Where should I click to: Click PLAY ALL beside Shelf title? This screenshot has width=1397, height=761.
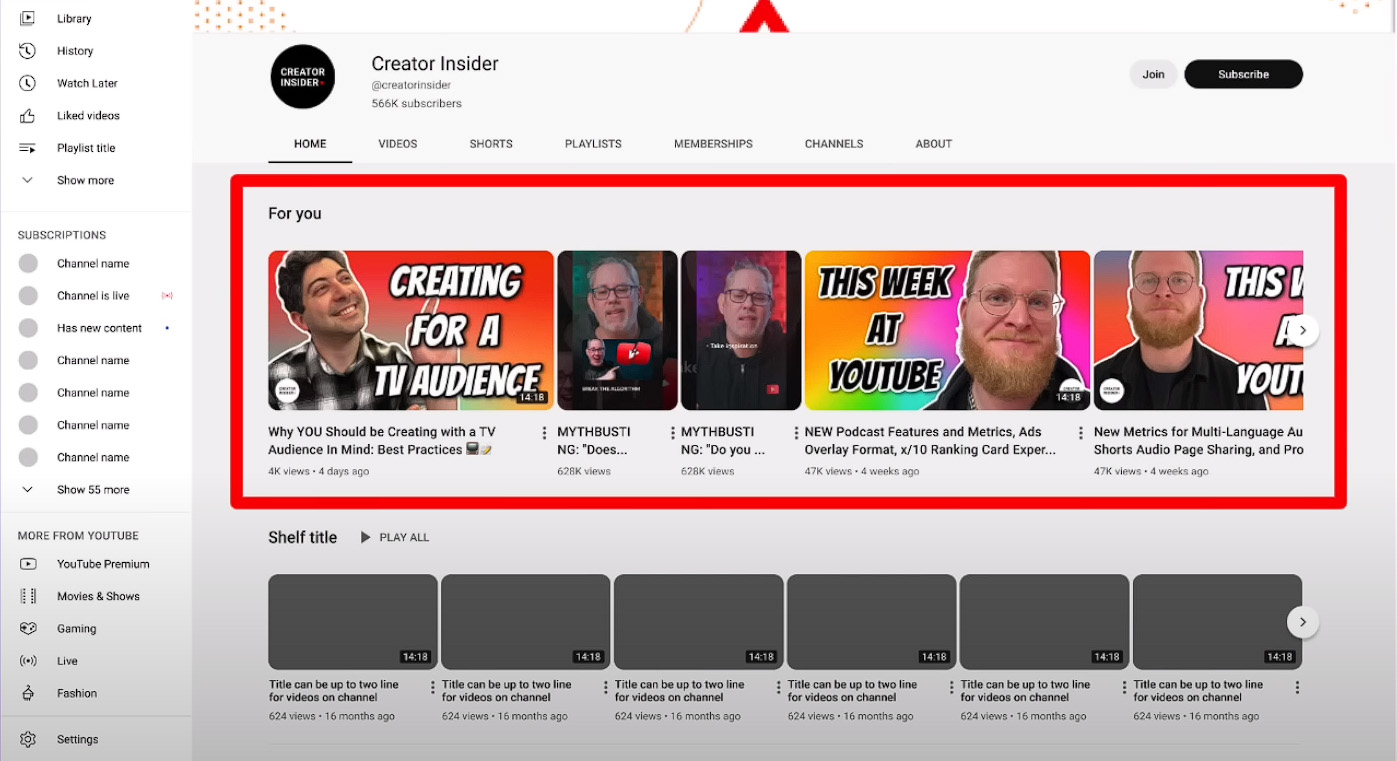point(394,538)
